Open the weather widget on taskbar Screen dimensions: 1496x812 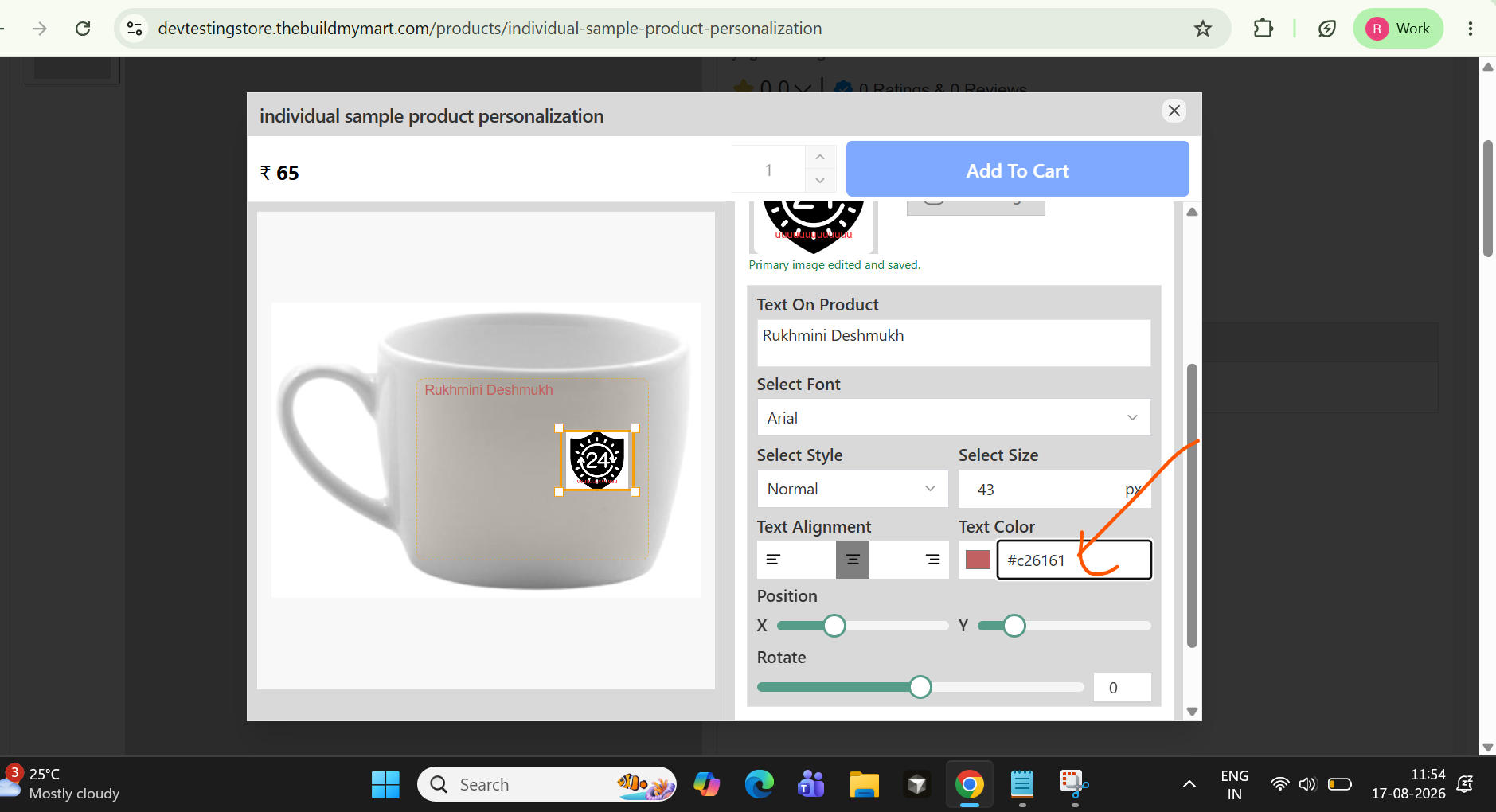point(62,784)
